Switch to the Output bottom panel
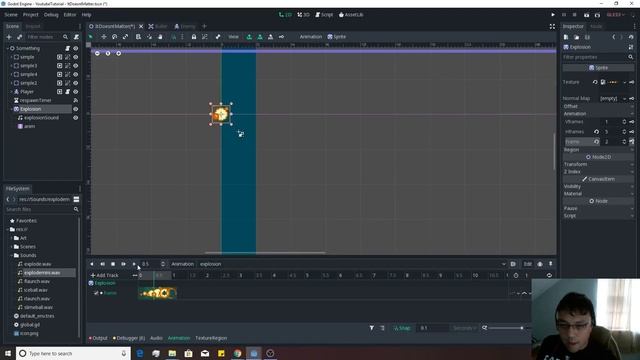The image size is (640, 360). pyautogui.click(x=98, y=338)
